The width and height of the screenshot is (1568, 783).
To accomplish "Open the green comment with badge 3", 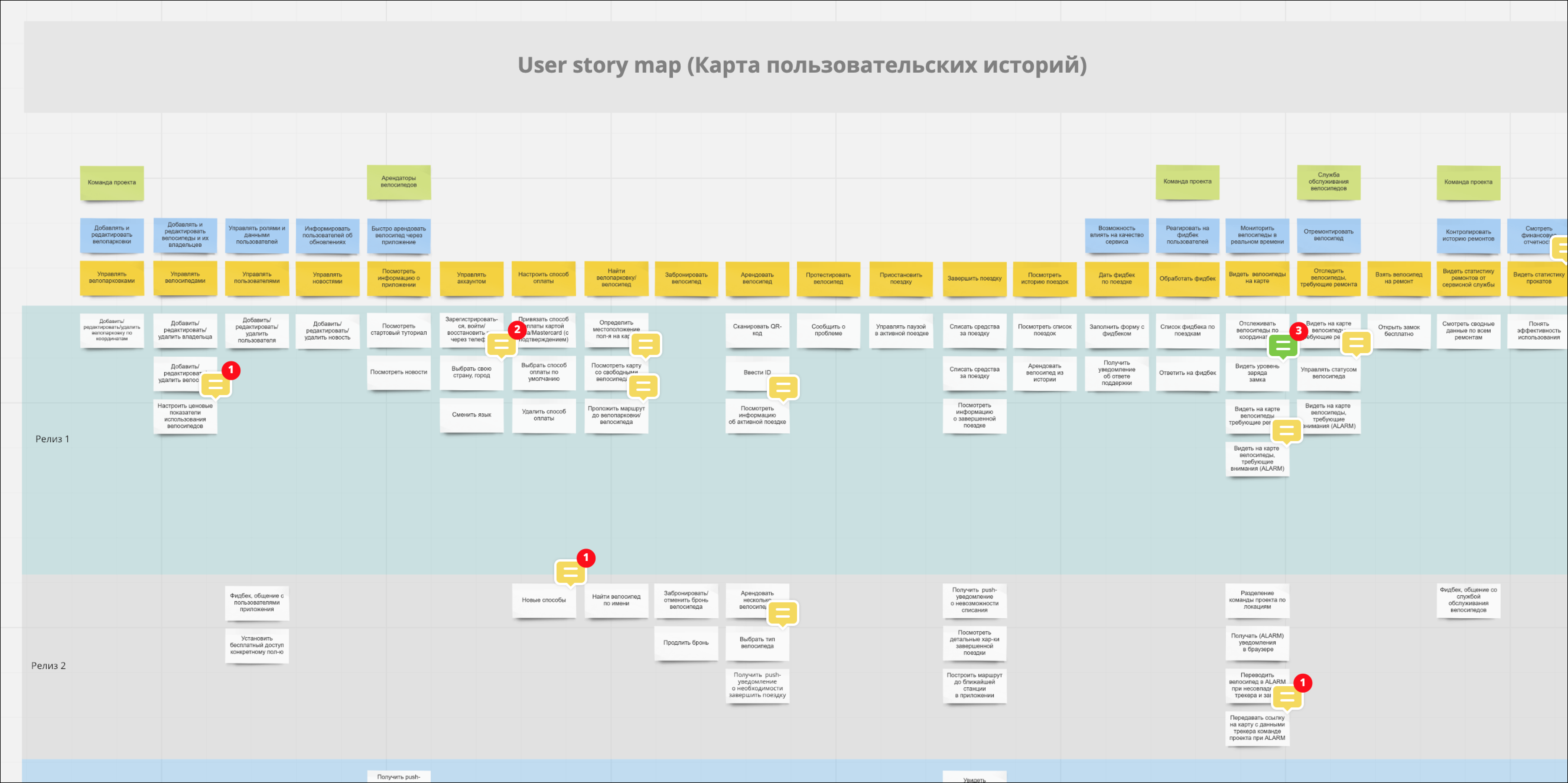I will tap(1283, 346).
